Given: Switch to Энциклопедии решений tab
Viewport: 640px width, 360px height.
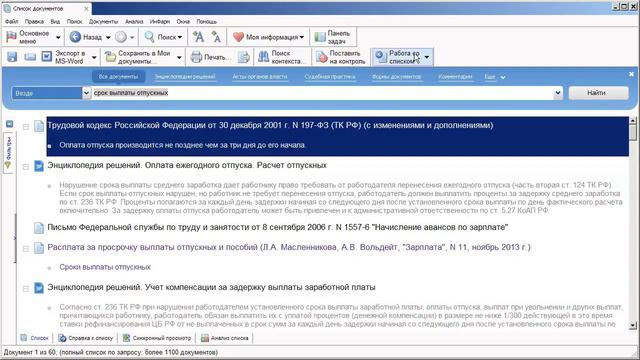Looking at the screenshot, I should click(185, 76).
